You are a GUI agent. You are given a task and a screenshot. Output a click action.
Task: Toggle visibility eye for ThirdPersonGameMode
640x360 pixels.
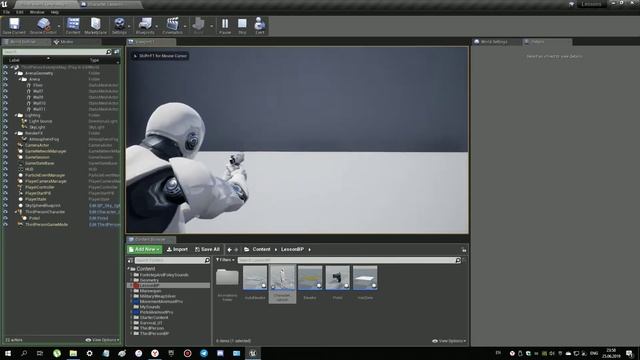[5, 224]
